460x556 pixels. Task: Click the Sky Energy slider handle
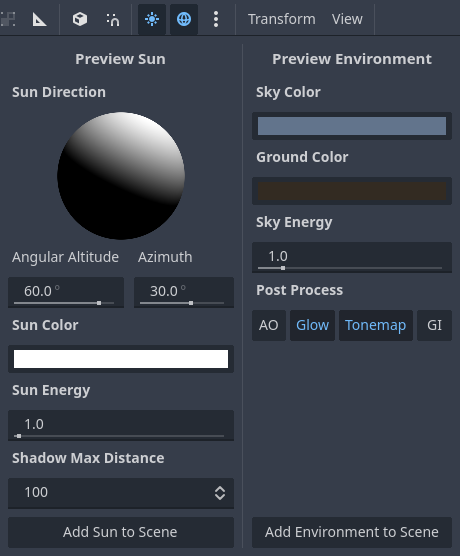point(283,268)
